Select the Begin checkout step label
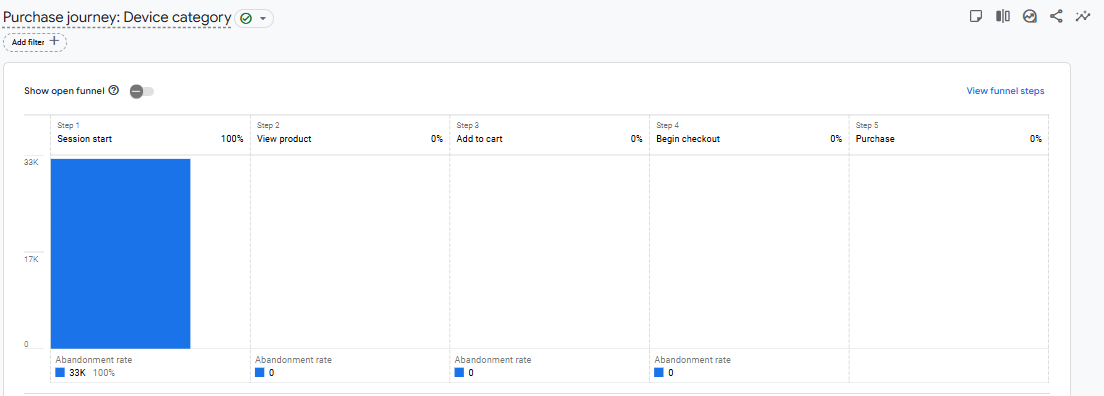The image size is (1104, 396). click(x=688, y=139)
